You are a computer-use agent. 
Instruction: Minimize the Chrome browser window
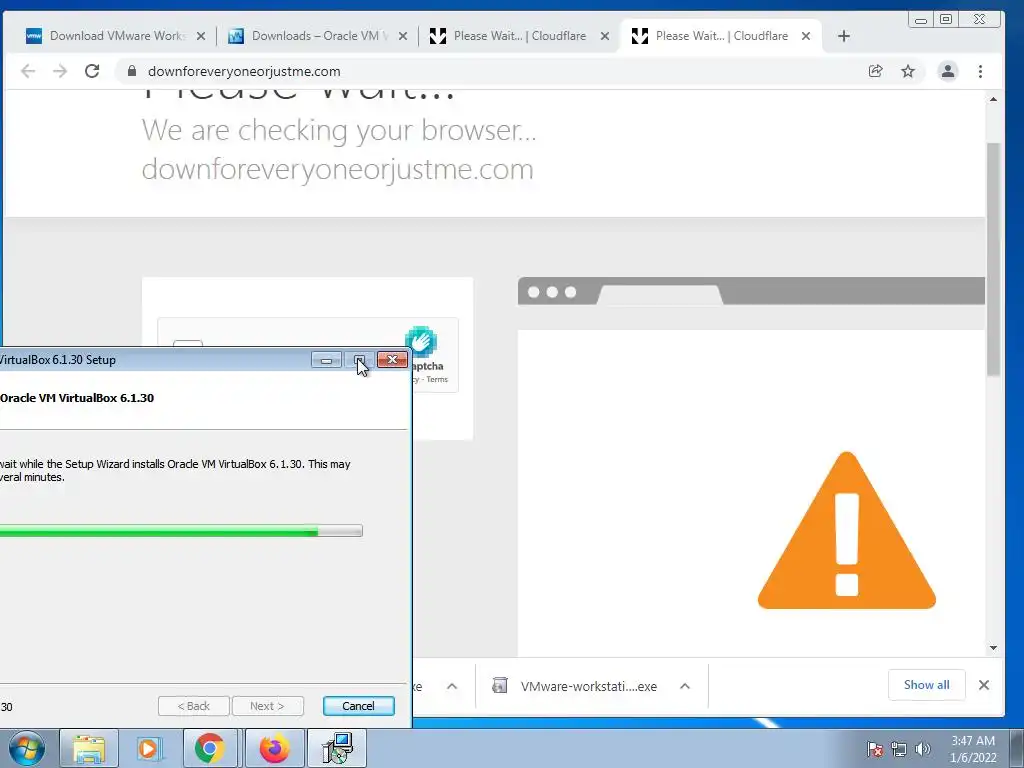(x=921, y=20)
